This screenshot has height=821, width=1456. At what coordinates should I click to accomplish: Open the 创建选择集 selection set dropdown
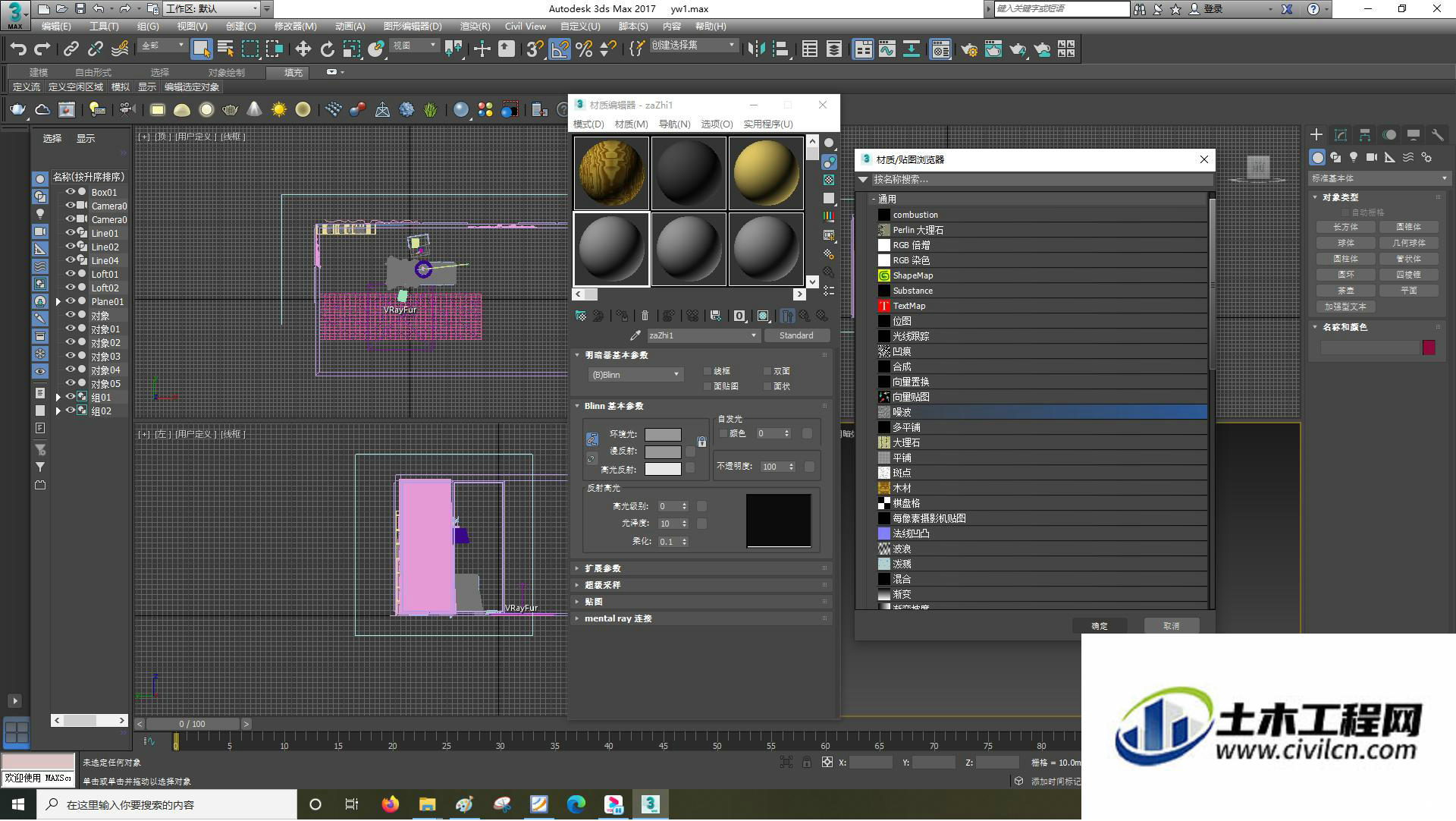(x=693, y=46)
